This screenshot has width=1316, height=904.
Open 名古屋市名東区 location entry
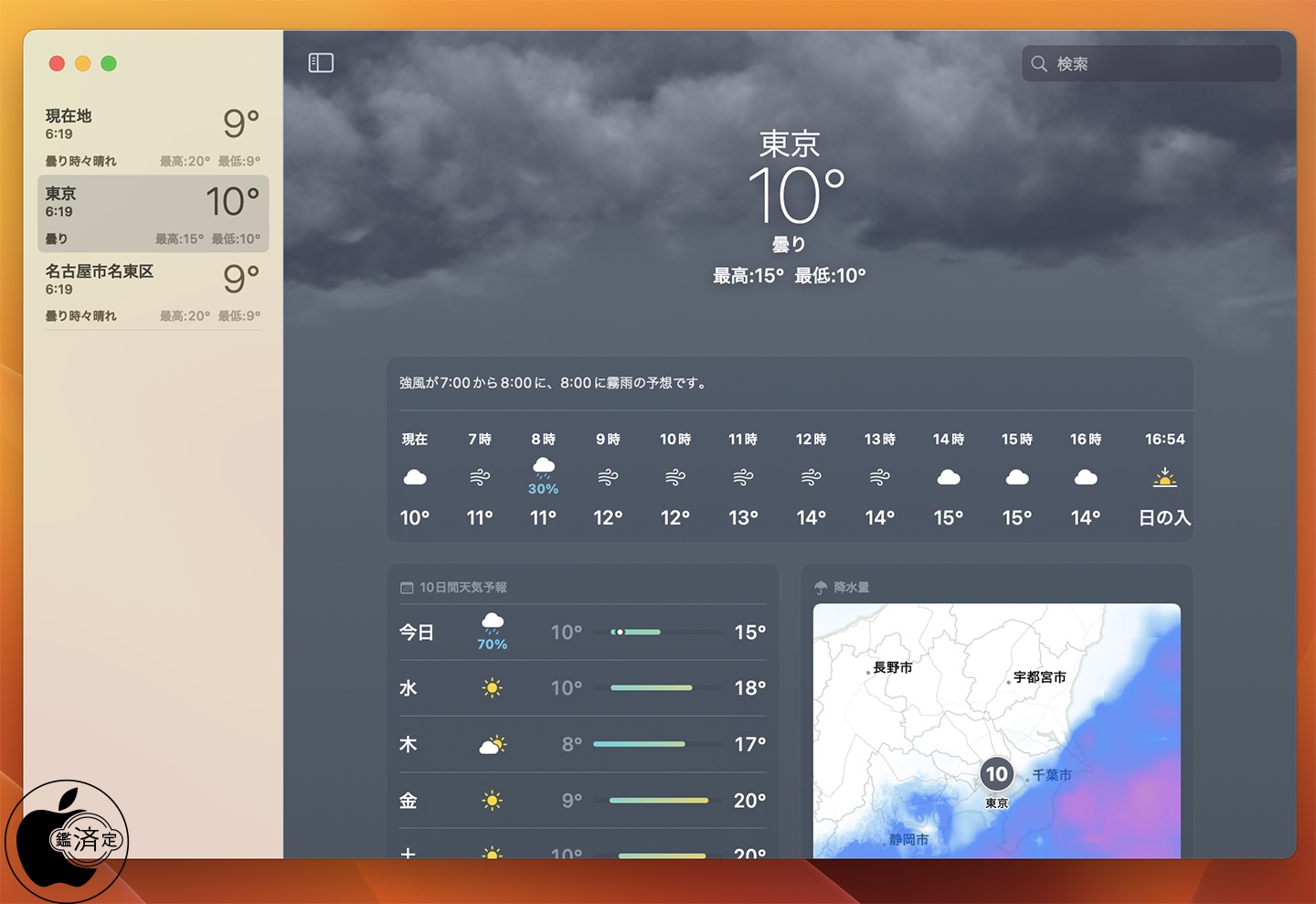click(153, 292)
